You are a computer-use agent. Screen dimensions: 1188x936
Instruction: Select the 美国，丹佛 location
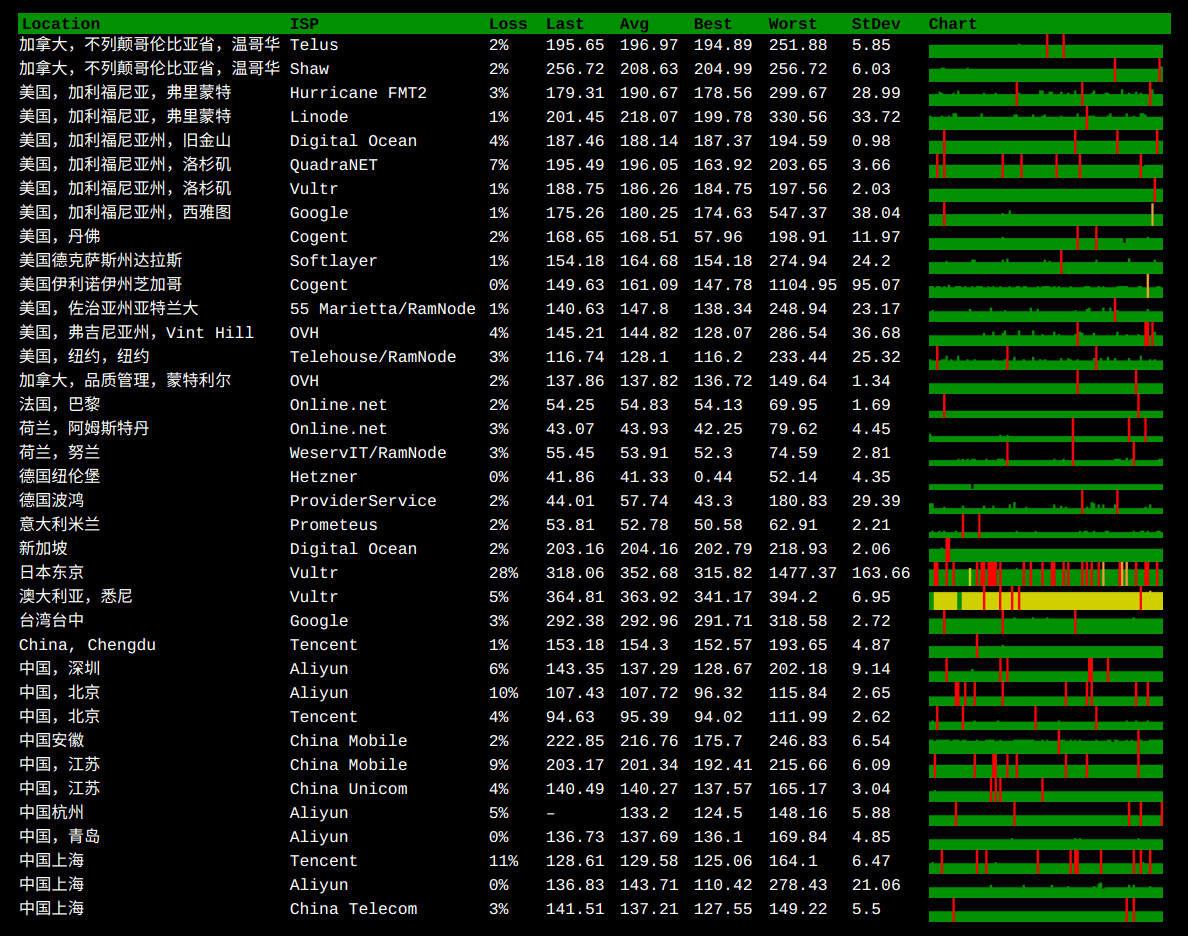pos(59,236)
